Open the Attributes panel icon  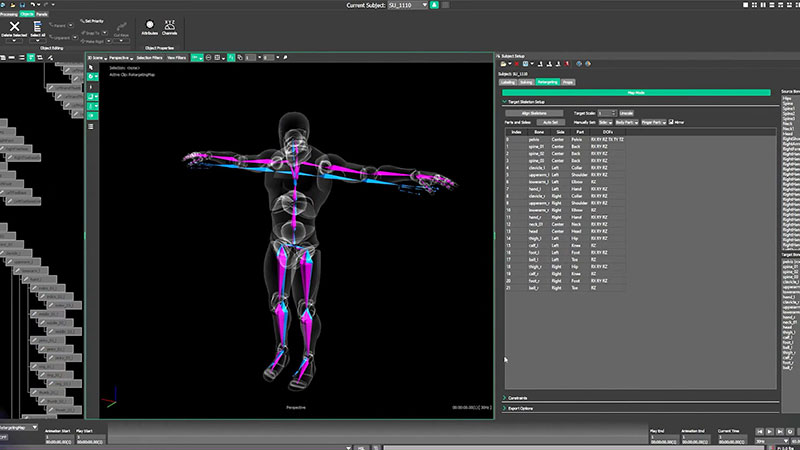[149, 24]
